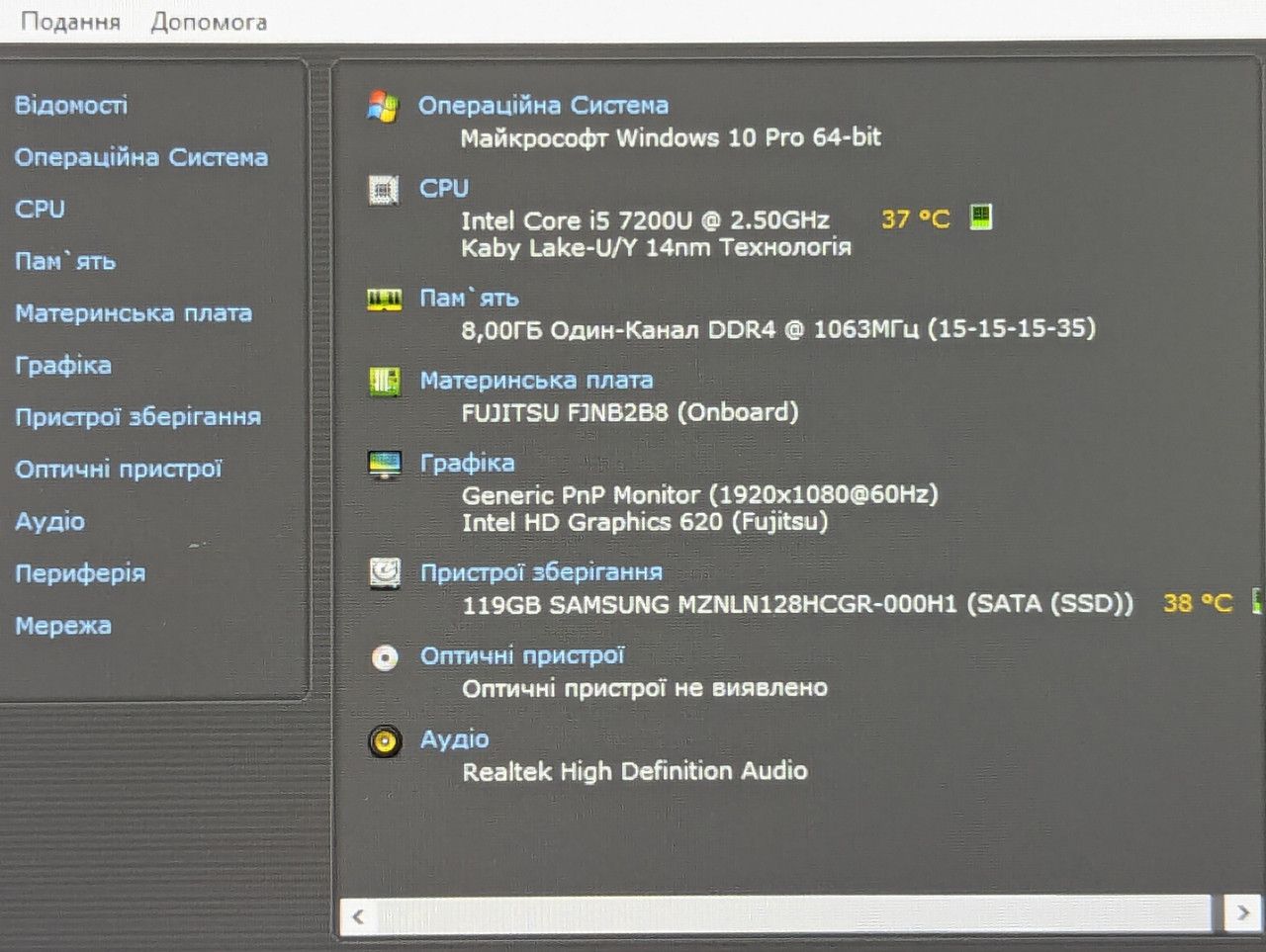This screenshot has height=952, width=1266.
Task: Go to Периферія in the sidebar
Action: click(80, 573)
